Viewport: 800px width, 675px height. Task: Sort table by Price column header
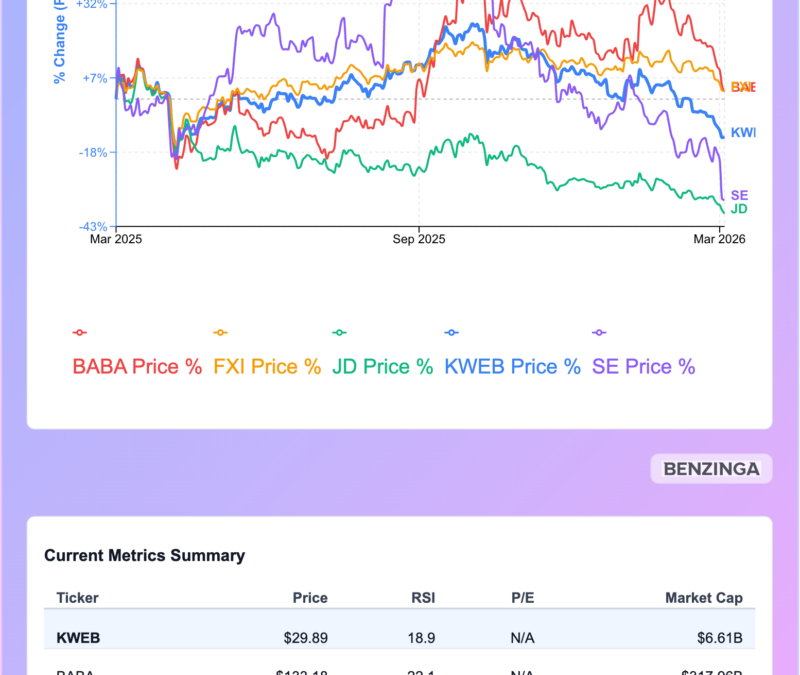point(309,598)
